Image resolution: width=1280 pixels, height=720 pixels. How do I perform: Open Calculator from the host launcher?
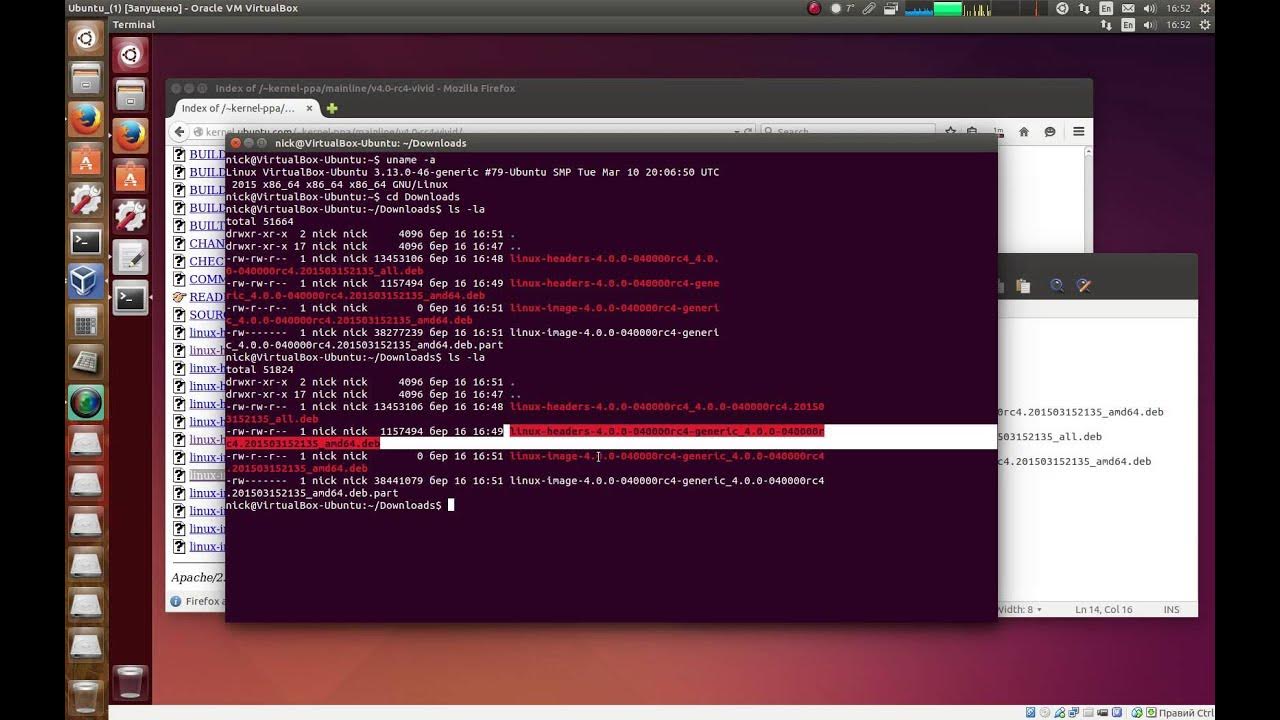point(86,320)
